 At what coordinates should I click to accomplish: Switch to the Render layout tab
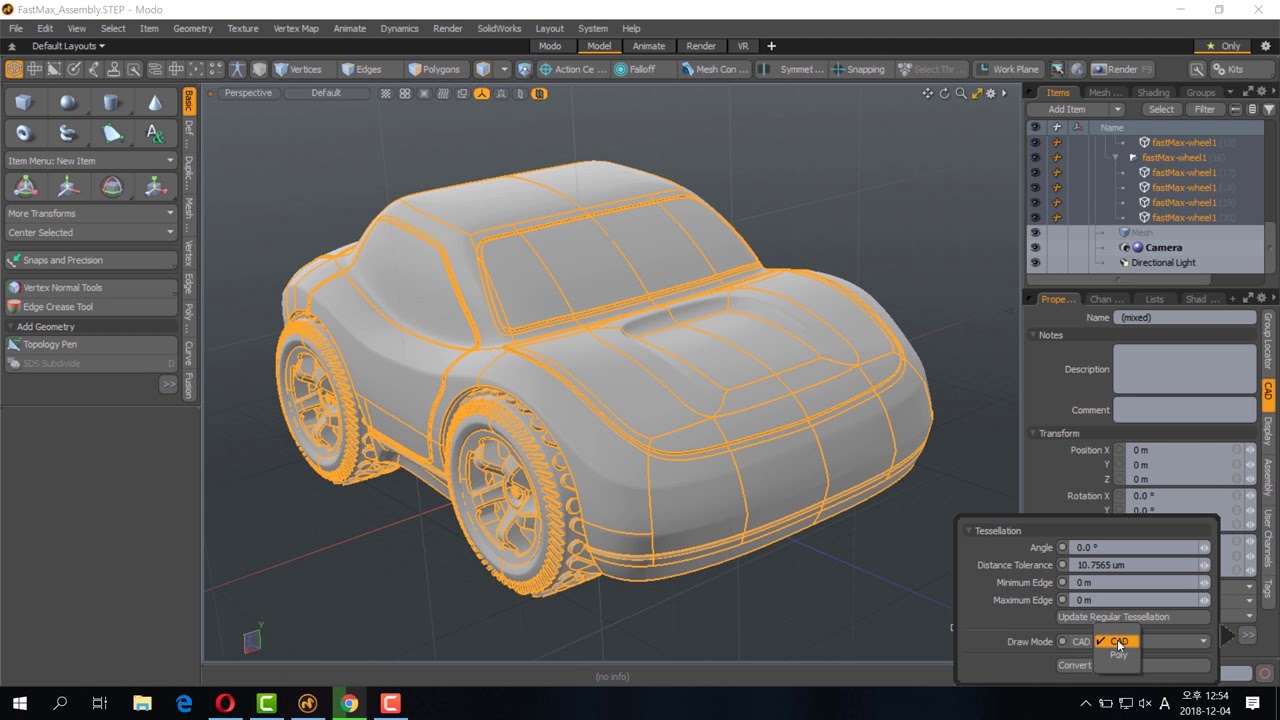click(701, 46)
